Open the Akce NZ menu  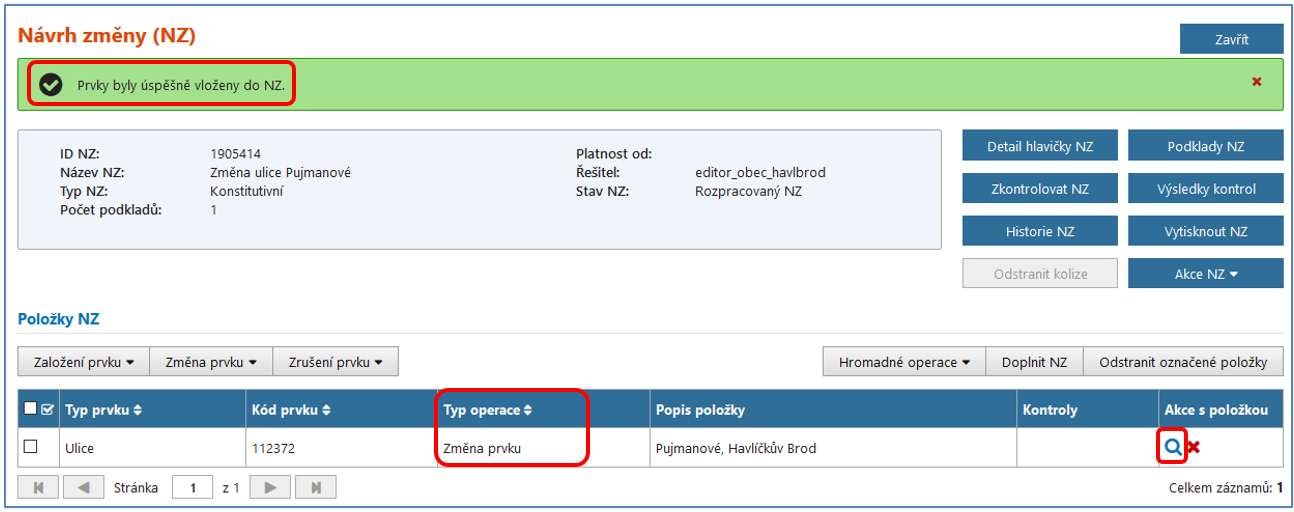(1205, 274)
